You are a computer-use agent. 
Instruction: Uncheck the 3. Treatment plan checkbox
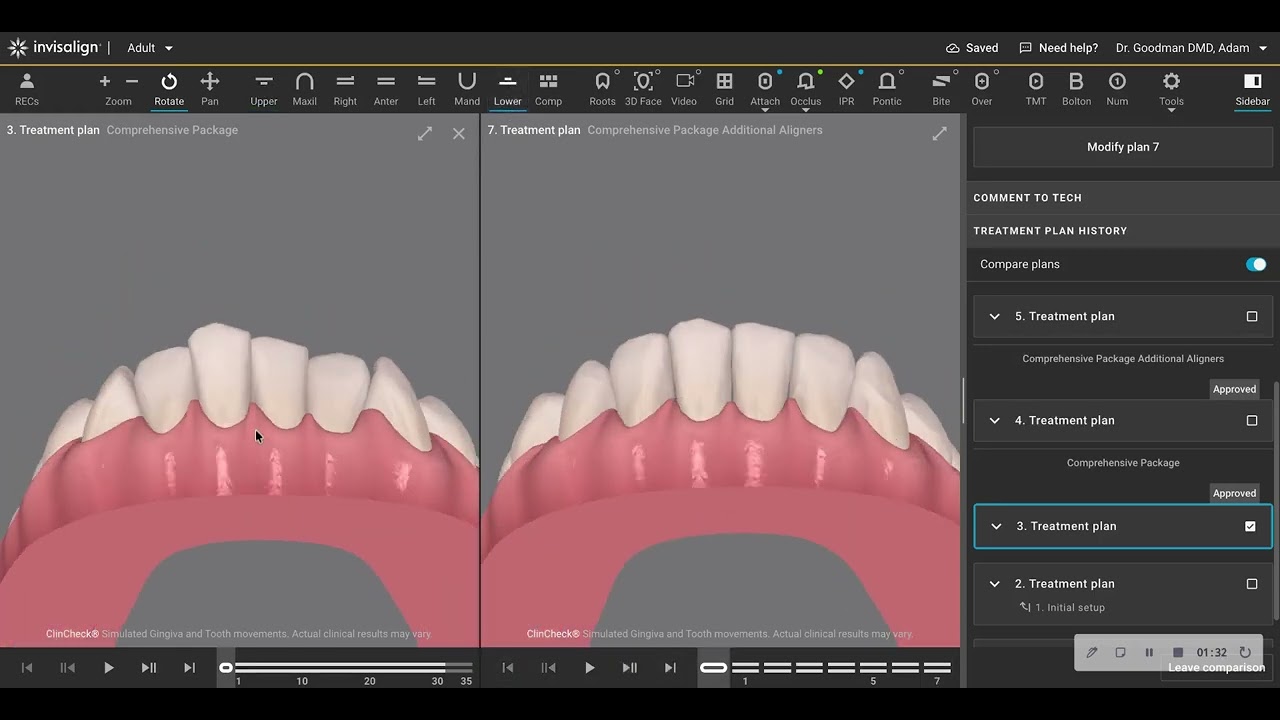pyautogui.click(x=1250, y=526)
